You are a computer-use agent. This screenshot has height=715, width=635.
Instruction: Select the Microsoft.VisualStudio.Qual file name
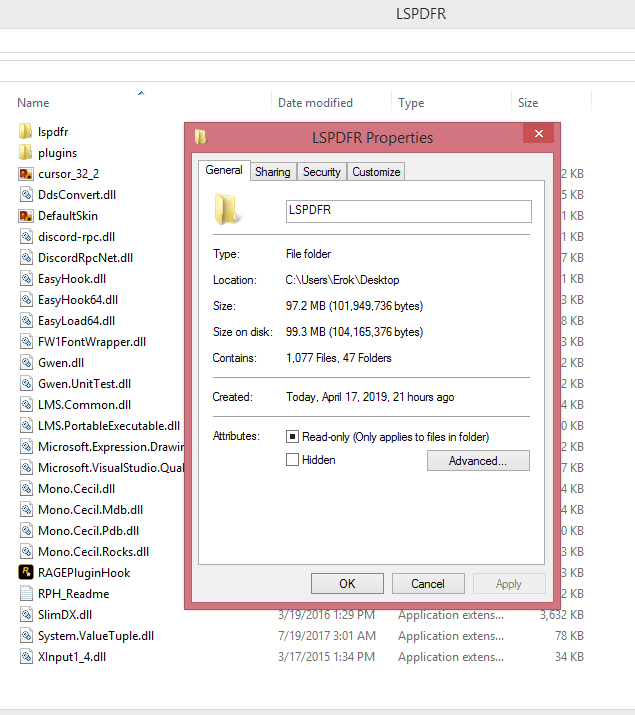pos(111,467)
